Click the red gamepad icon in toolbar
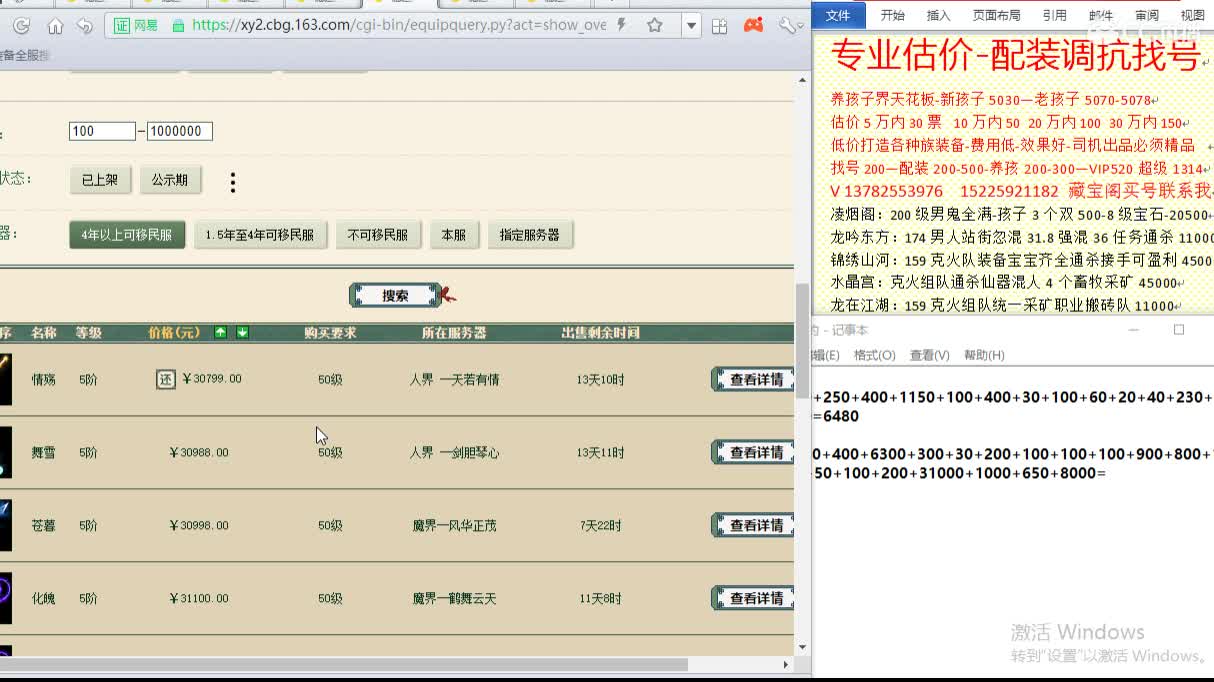Viewport: 1214px width, 682px height. (x=754, y=25)
